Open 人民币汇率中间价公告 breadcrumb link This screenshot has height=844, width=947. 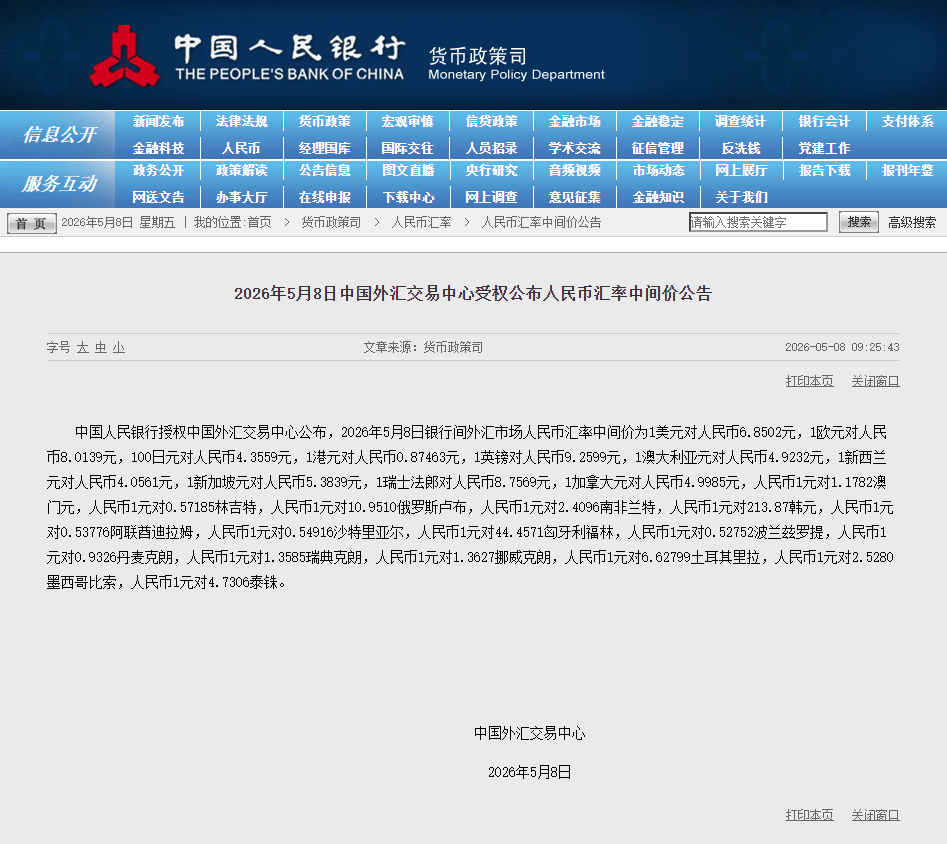pos(541,222)
